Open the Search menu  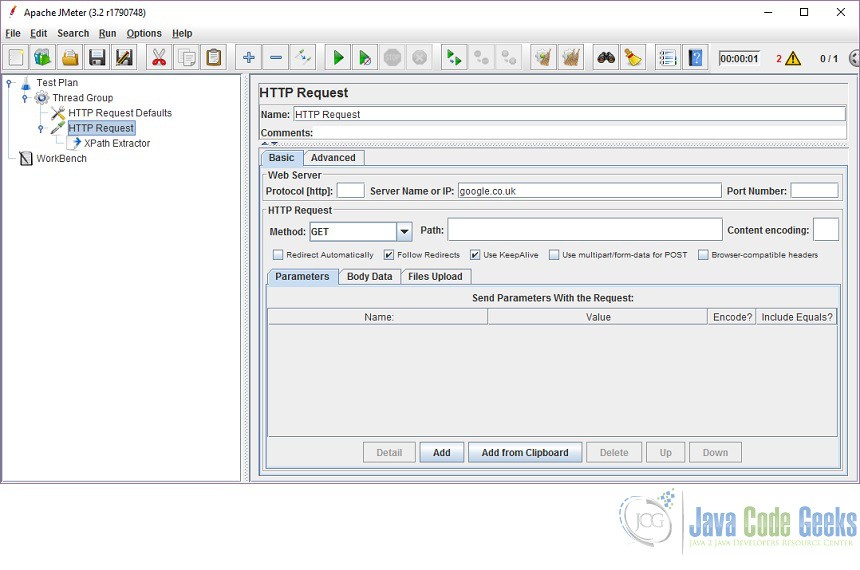coord(73,33)
